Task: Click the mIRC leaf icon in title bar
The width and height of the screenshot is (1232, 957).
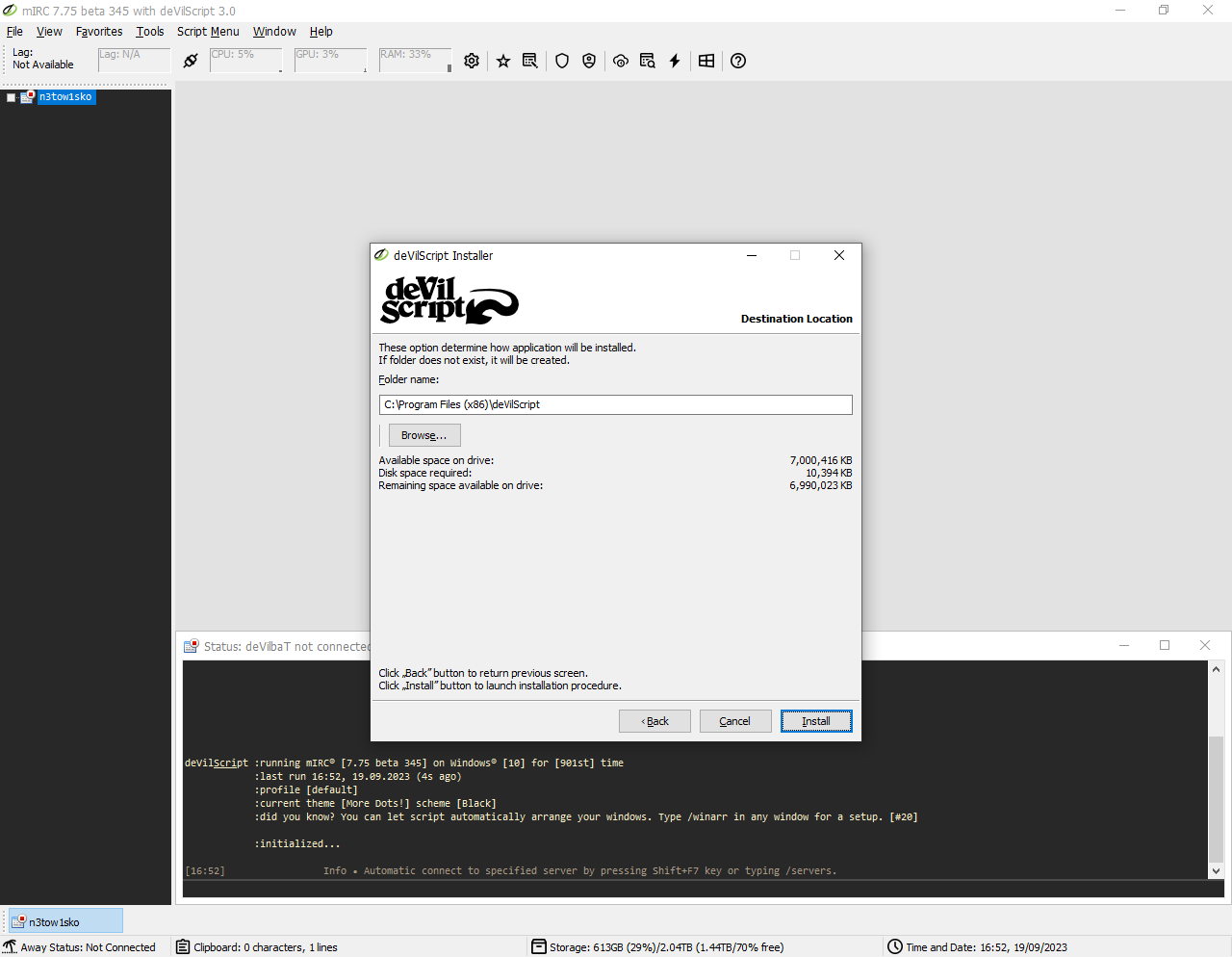Action: point(10,11)
